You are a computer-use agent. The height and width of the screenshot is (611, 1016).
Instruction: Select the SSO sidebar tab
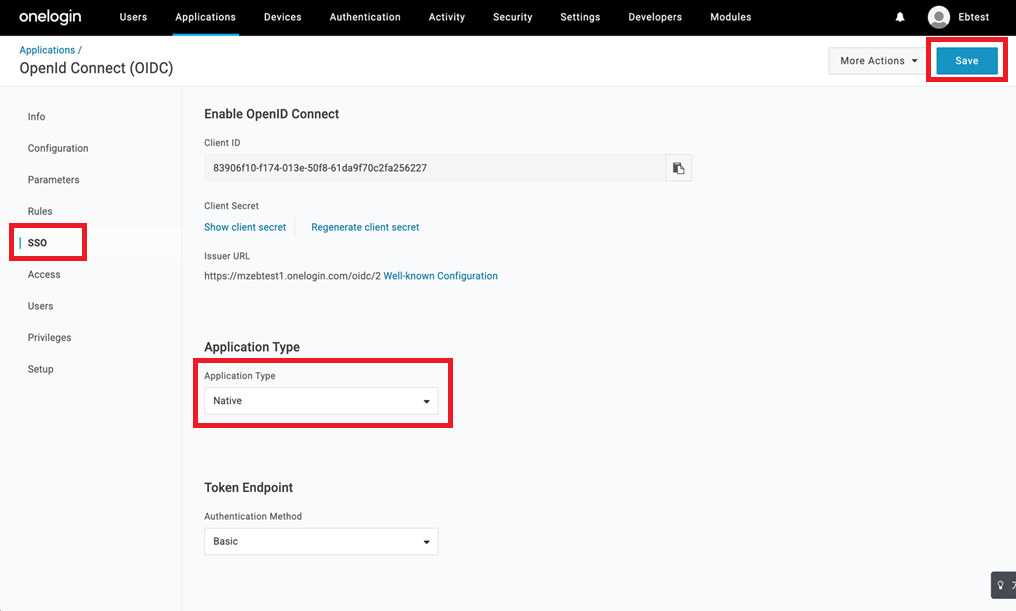point(37,243)
